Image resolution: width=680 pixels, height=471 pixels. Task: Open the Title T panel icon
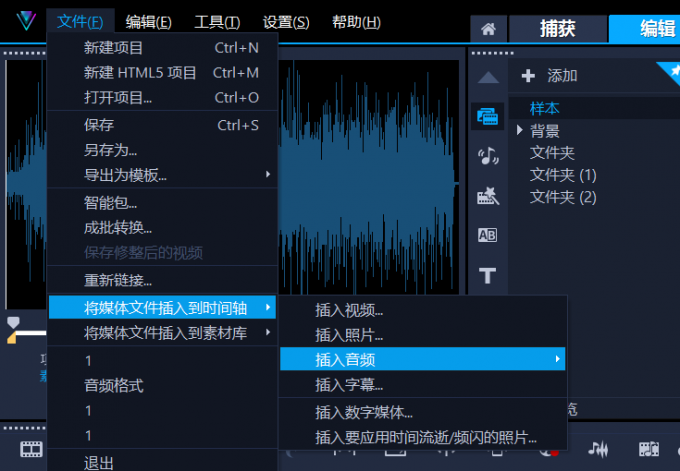pyautogui.click(x=487, y=275)
